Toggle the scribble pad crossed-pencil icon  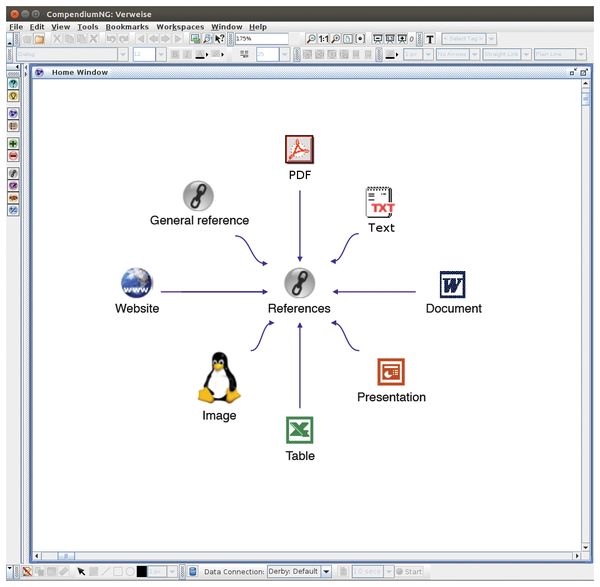coord(27,571)
